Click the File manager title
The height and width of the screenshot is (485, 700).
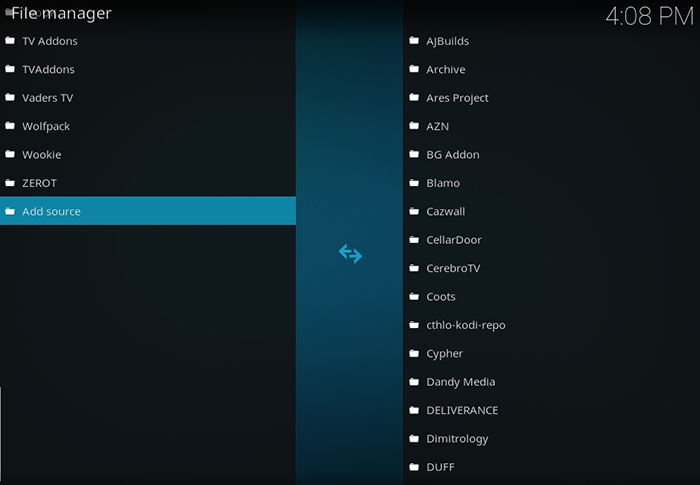coord(61,13)
